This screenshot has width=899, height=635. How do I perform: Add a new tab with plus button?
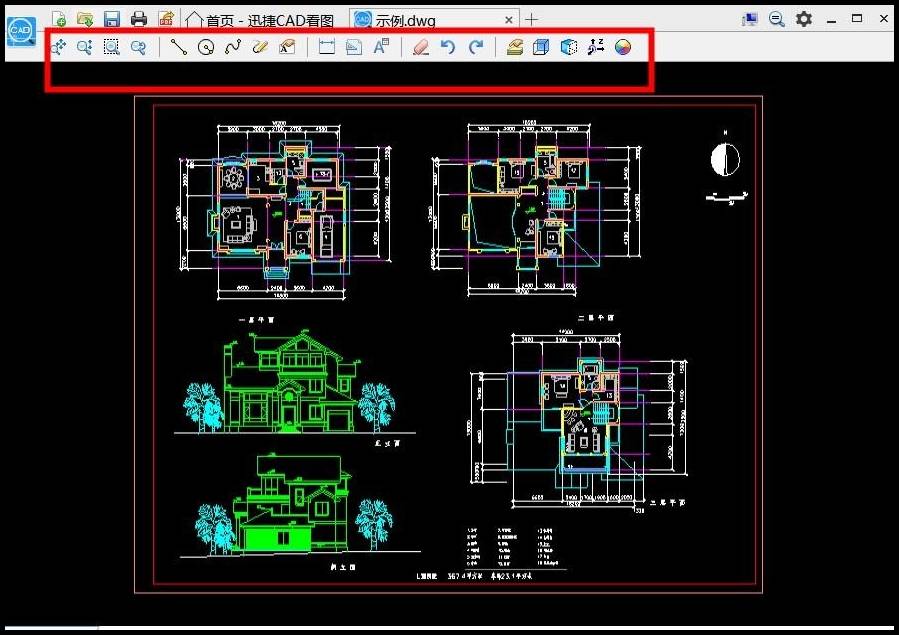click(532, 19)
